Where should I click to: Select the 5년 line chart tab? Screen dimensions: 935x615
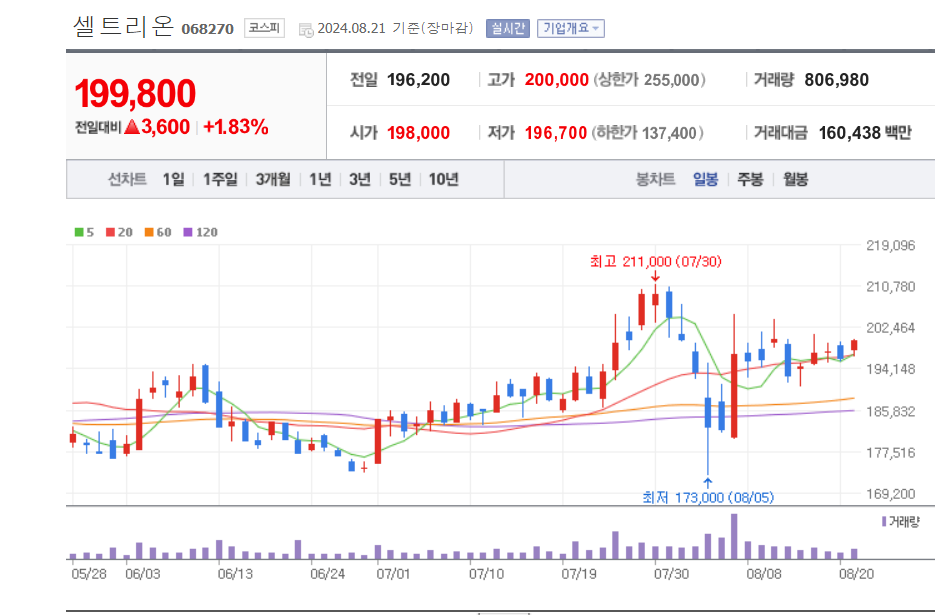pyautogui.click(x=400, y=179)
